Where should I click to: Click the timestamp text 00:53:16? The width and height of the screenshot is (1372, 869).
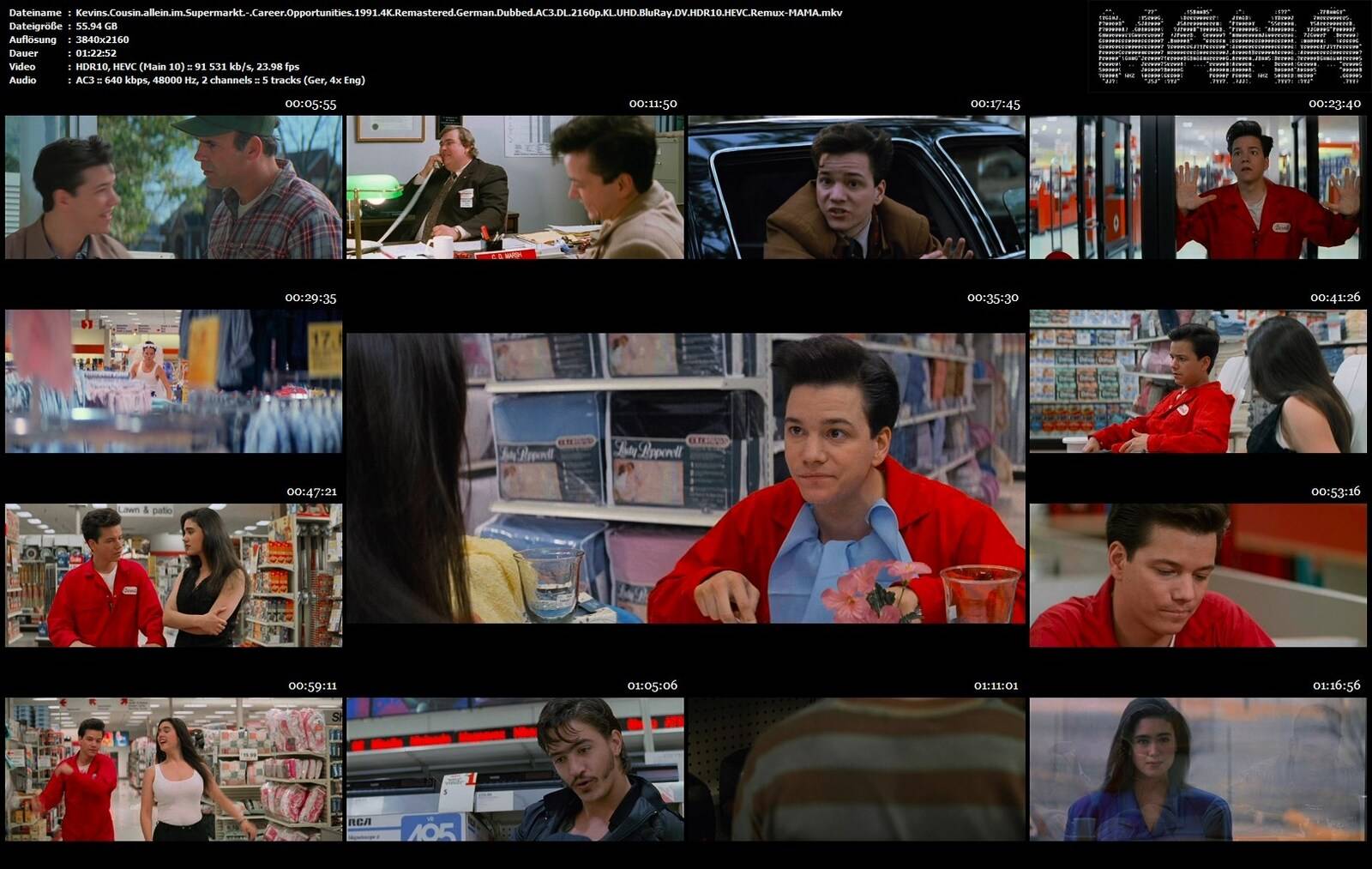point(1335,492)
